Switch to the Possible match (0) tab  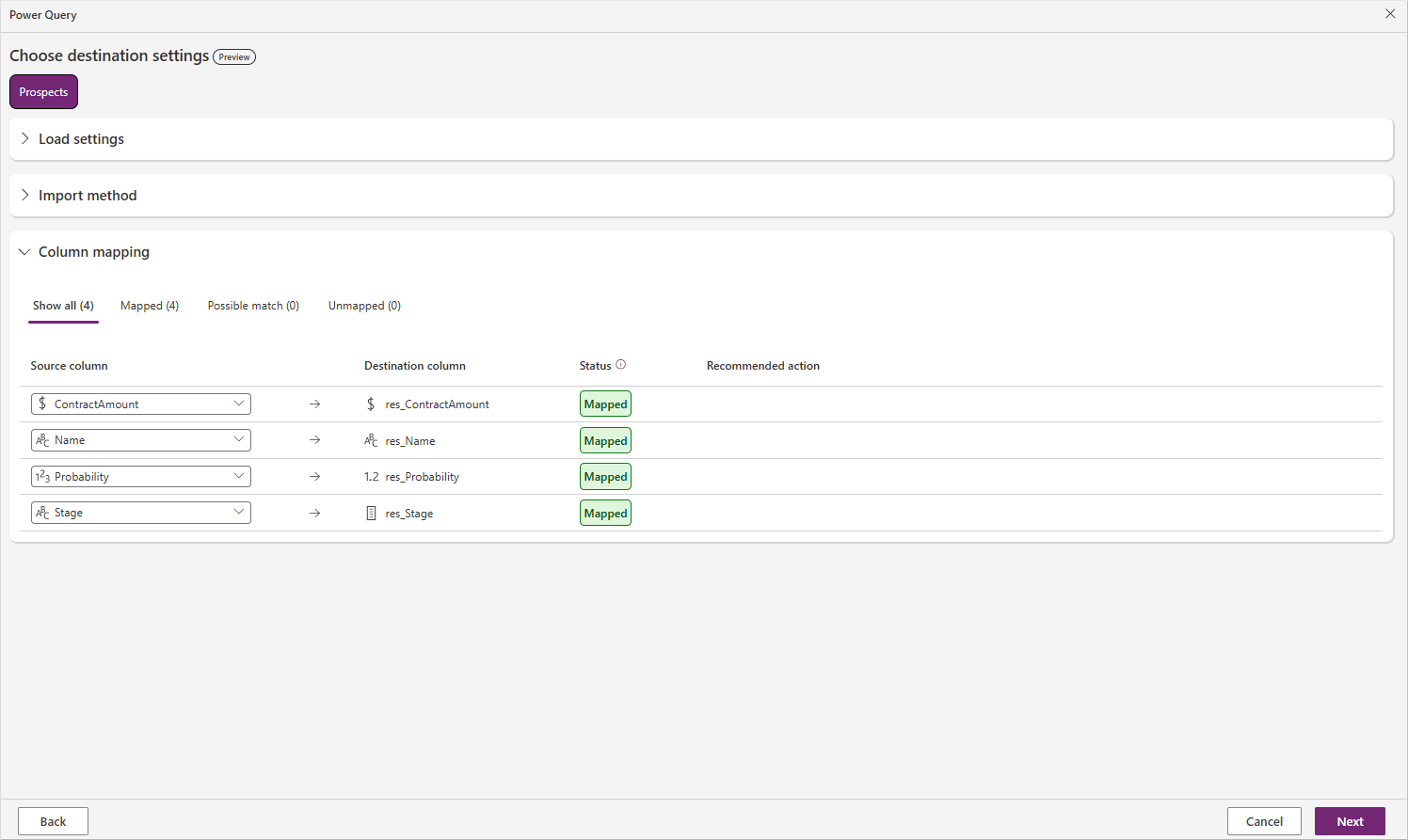pos(253,306)
